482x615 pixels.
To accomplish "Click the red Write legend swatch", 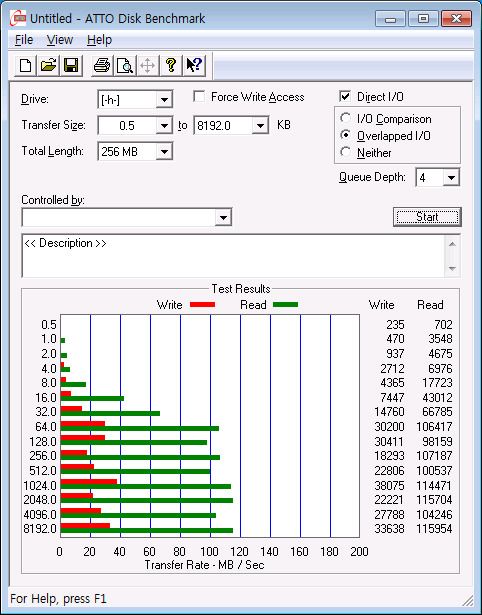I will pyautogui.click(x=202, y=304).
